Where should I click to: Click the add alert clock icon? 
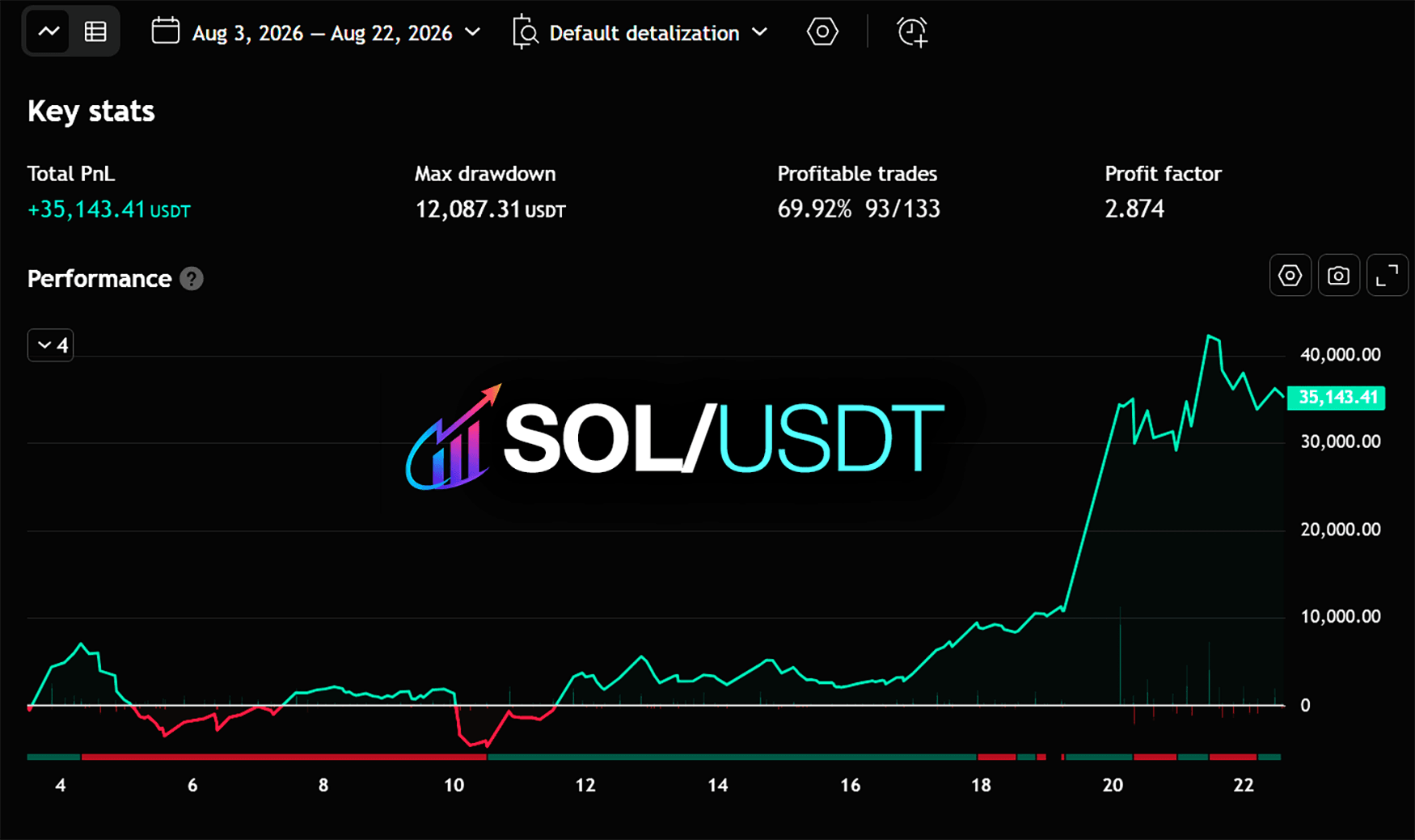[x=912, y=32]
